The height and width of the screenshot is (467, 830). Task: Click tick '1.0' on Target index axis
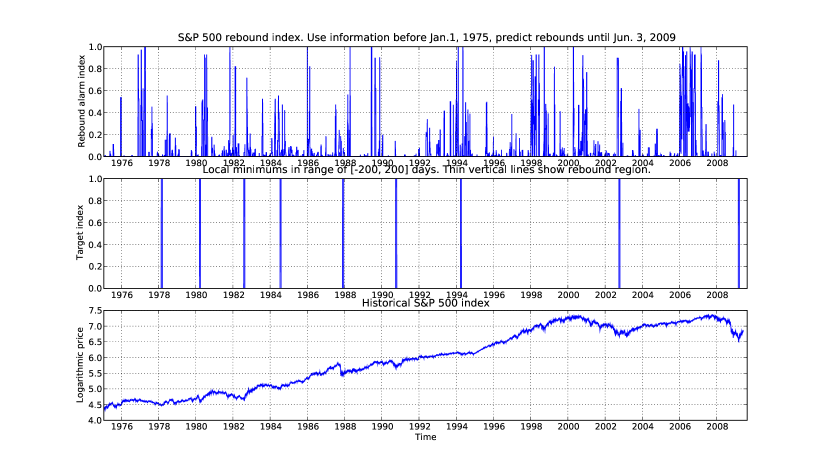tap(95, 179)
